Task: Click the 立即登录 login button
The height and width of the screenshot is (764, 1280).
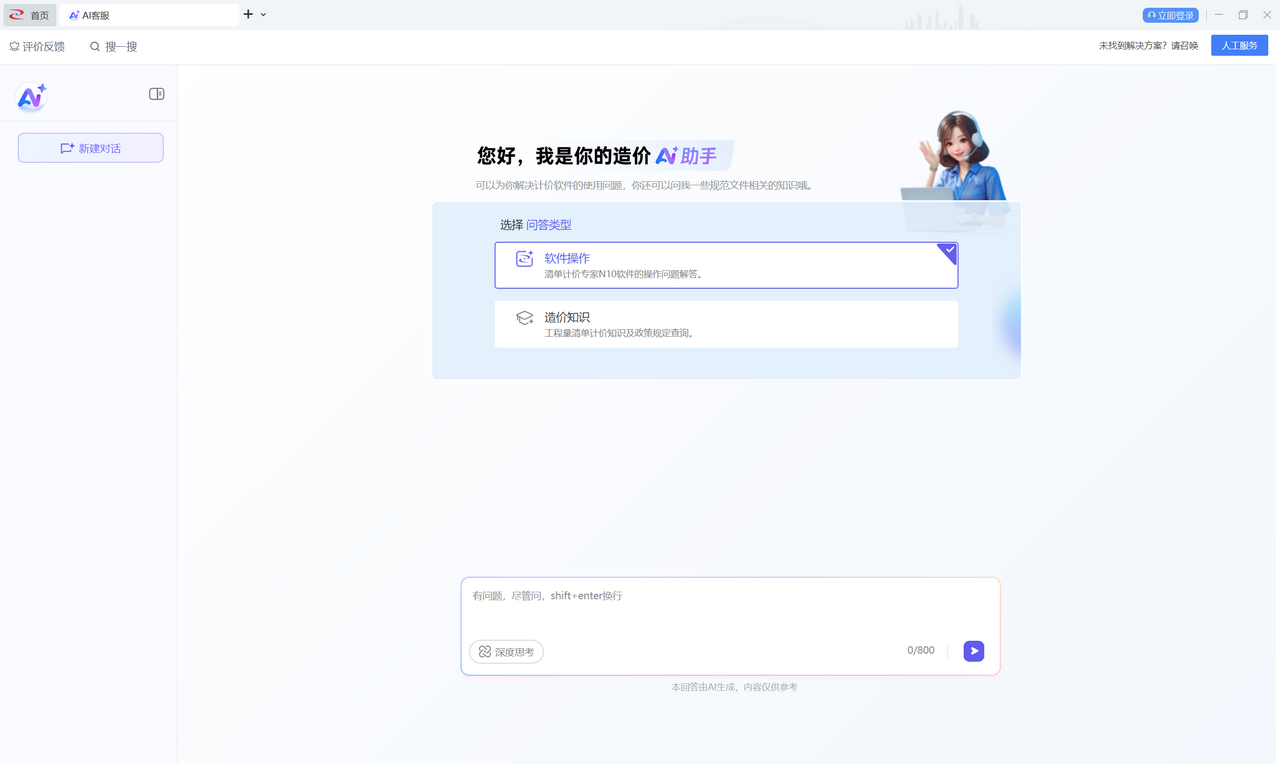Action: [1170, 14]
